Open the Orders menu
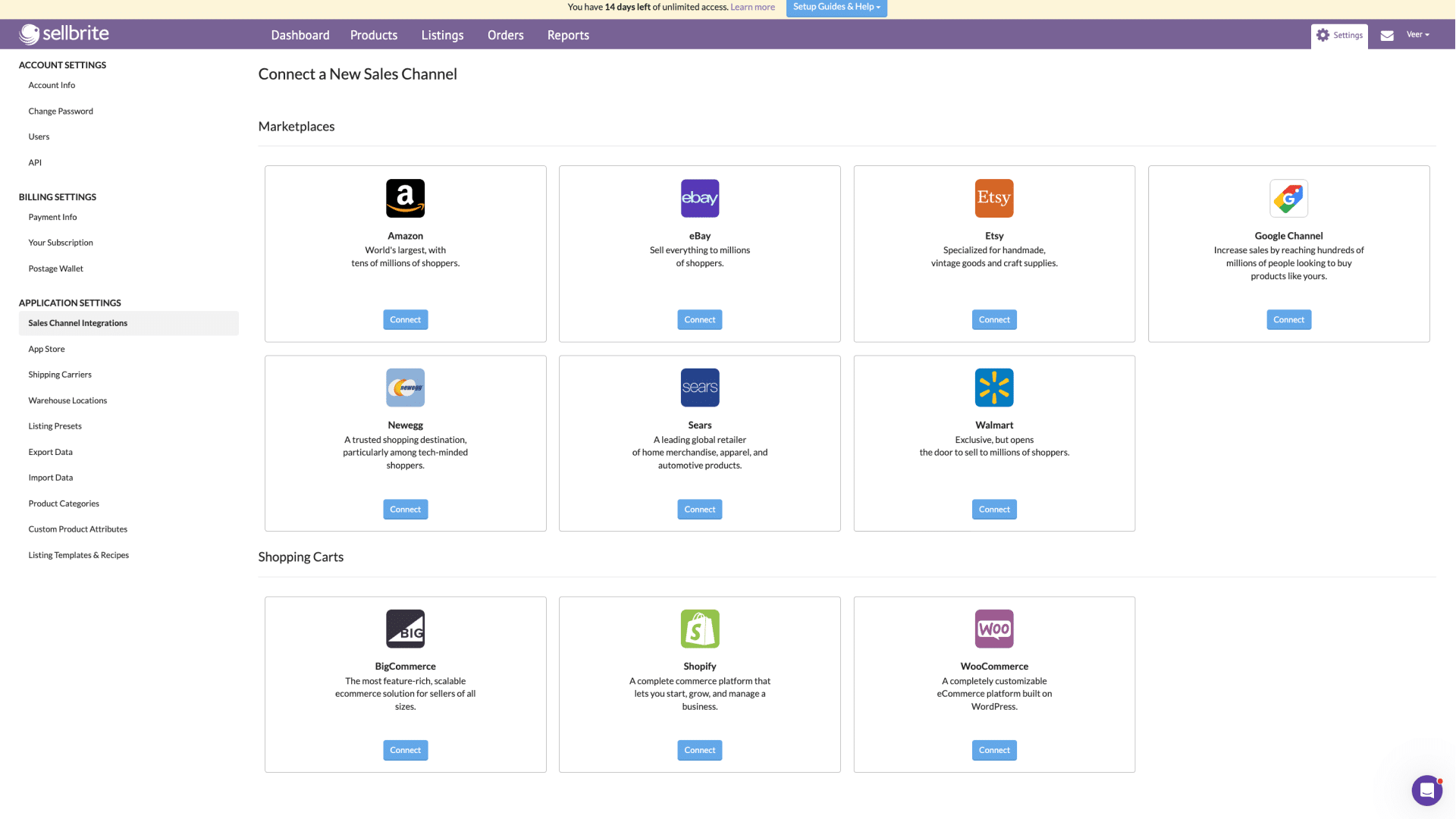Image resolution: width=1456 pixels, height=819 pixels. (505, 35)
